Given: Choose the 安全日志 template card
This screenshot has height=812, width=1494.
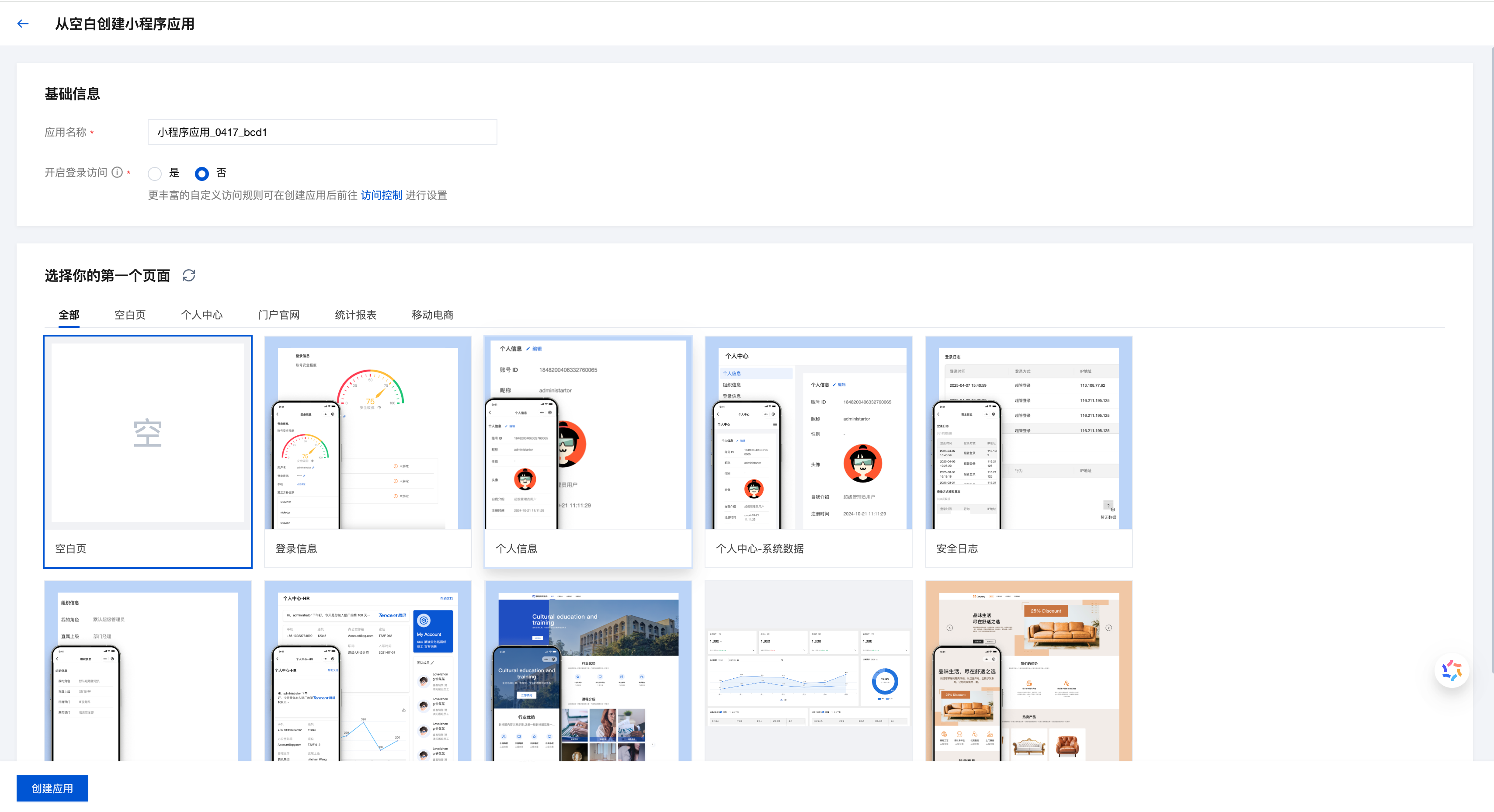Looking at the screenshot, I should coord(1029,452).
